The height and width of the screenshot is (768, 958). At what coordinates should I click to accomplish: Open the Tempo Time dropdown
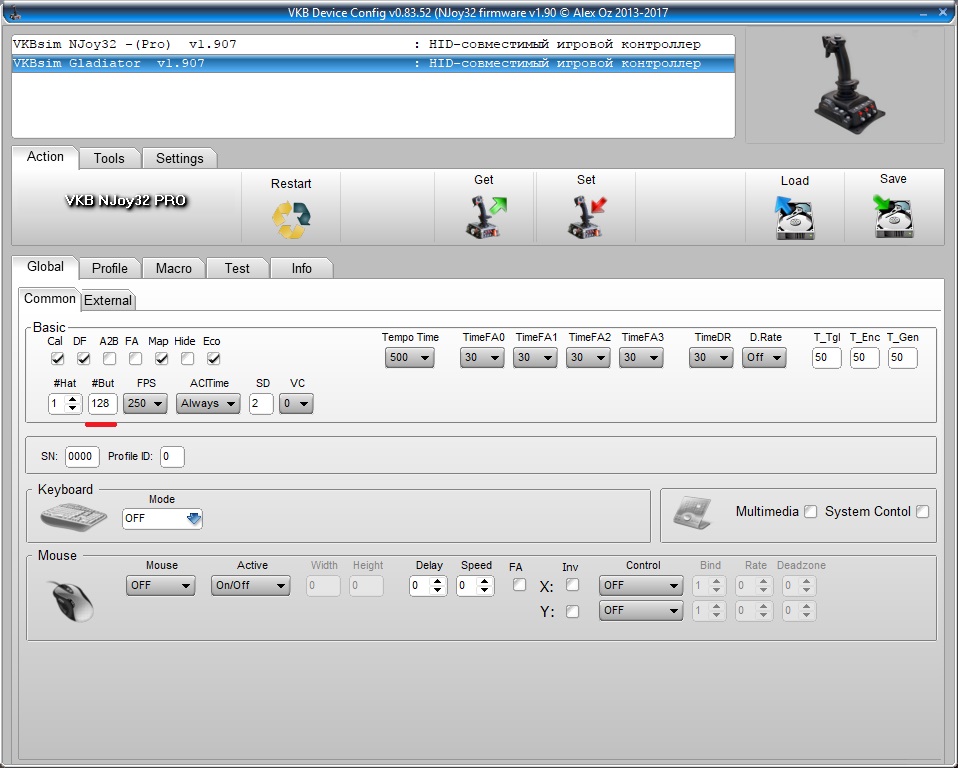coord(409,358)
